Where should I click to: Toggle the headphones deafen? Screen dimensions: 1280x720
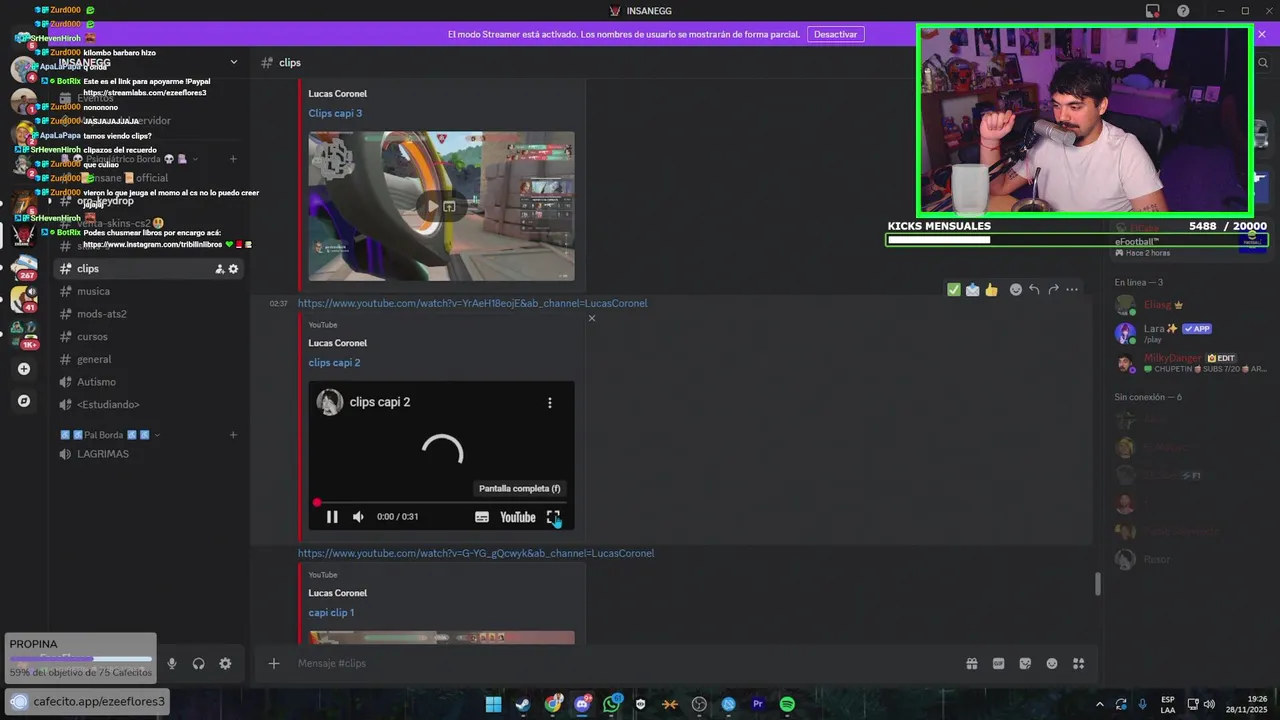coord(198,664)
